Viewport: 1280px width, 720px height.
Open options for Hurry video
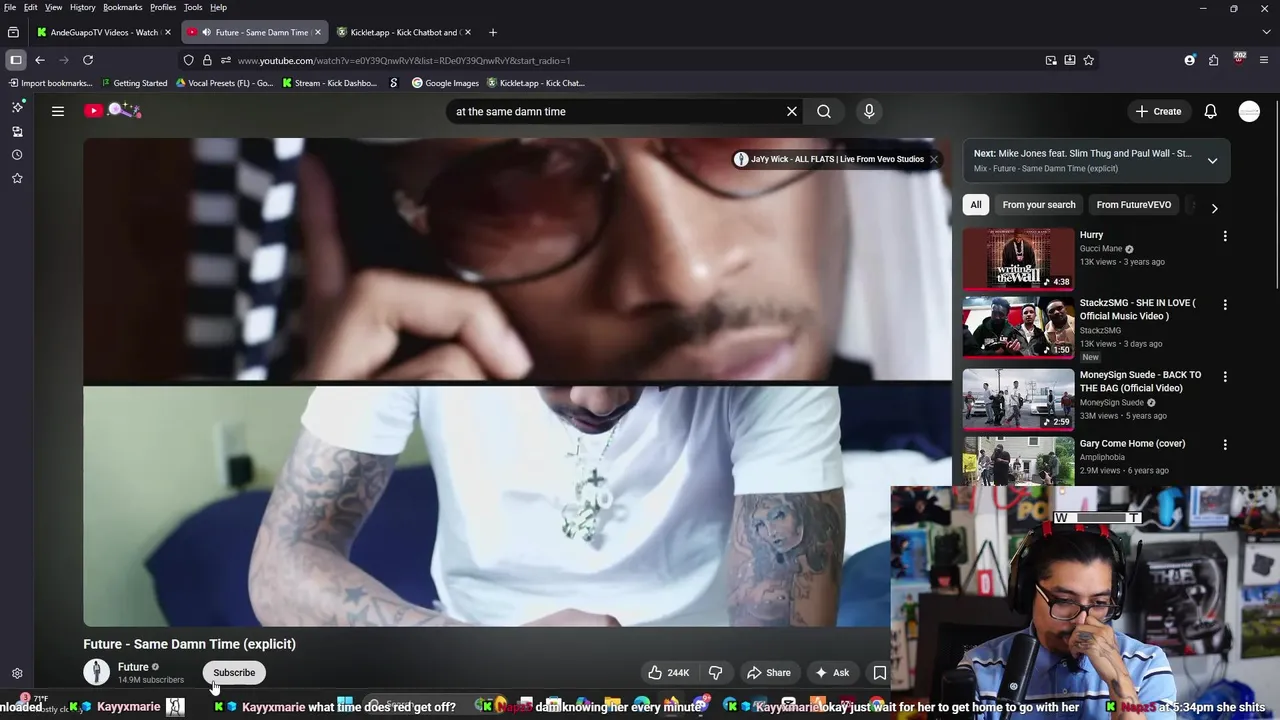(1225, 236)
